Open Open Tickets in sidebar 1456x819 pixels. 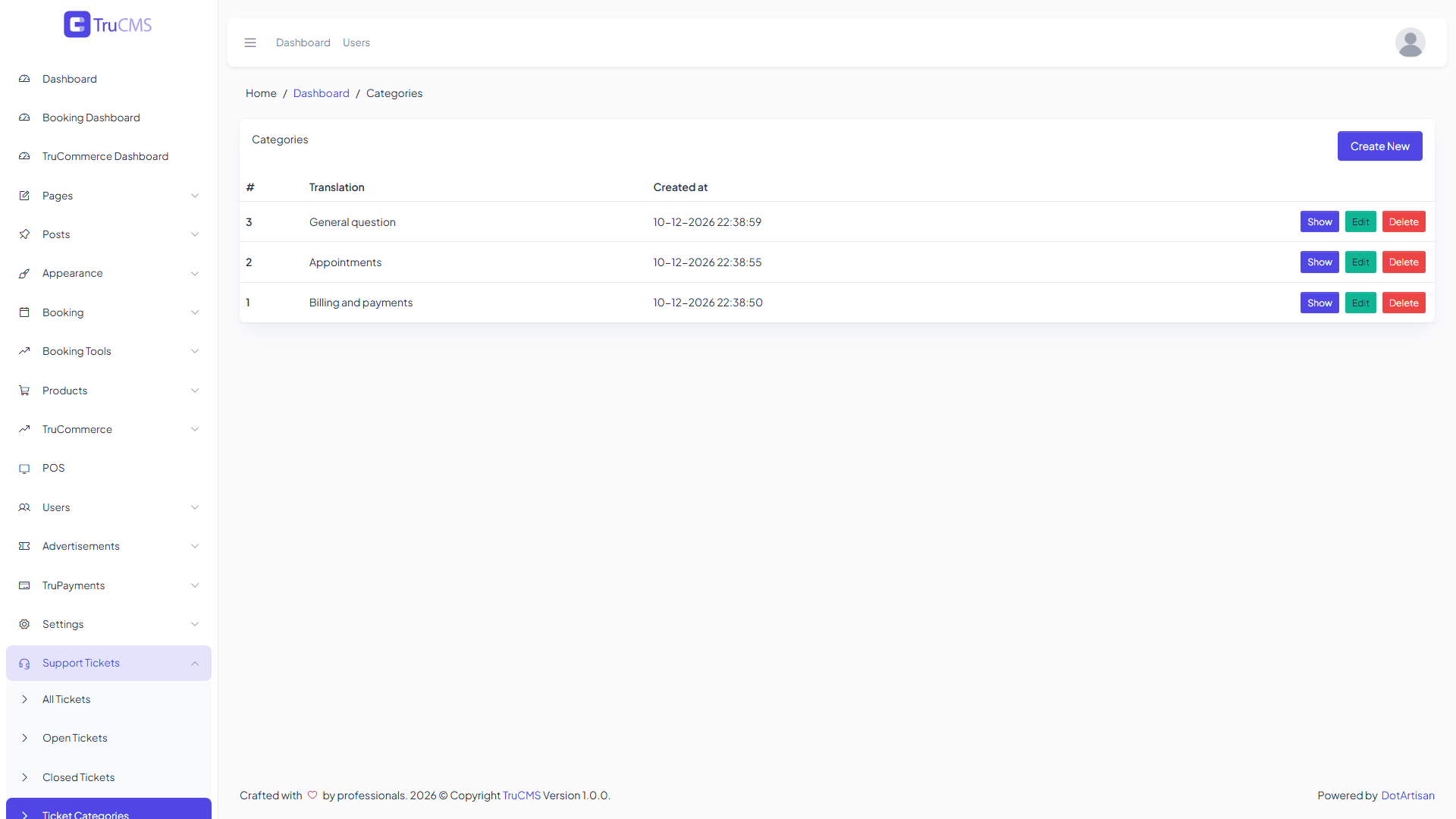(108, 738)
